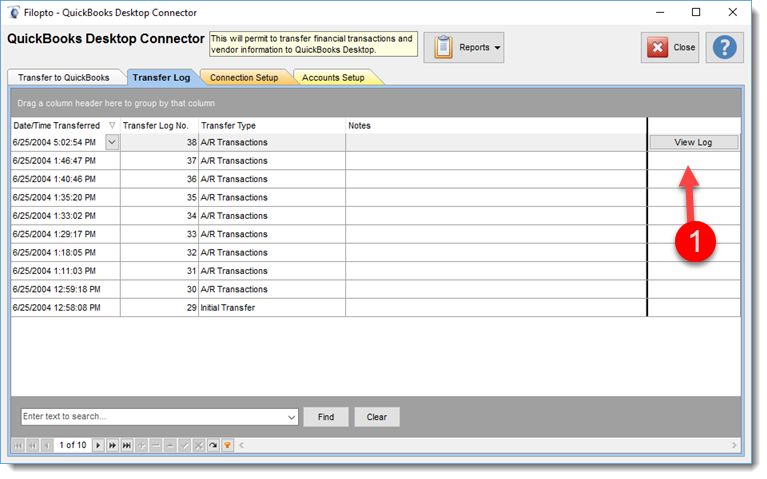Screen dimensions: 767x479
Task: Click horizontal scrollbar left arrow
Action: point(242,445)
